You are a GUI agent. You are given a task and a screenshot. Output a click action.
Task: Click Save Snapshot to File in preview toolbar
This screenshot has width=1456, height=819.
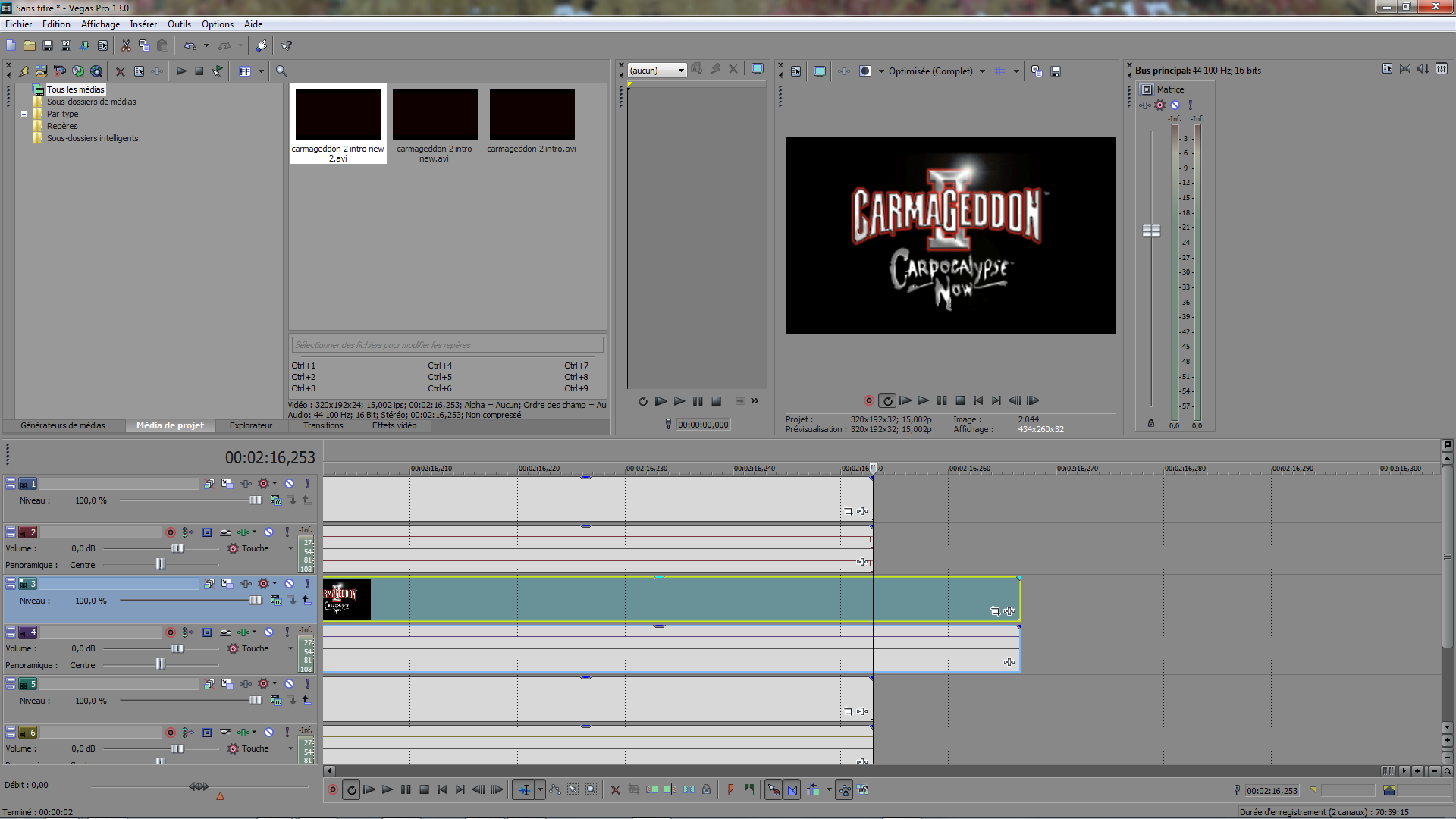[1056, 71]
